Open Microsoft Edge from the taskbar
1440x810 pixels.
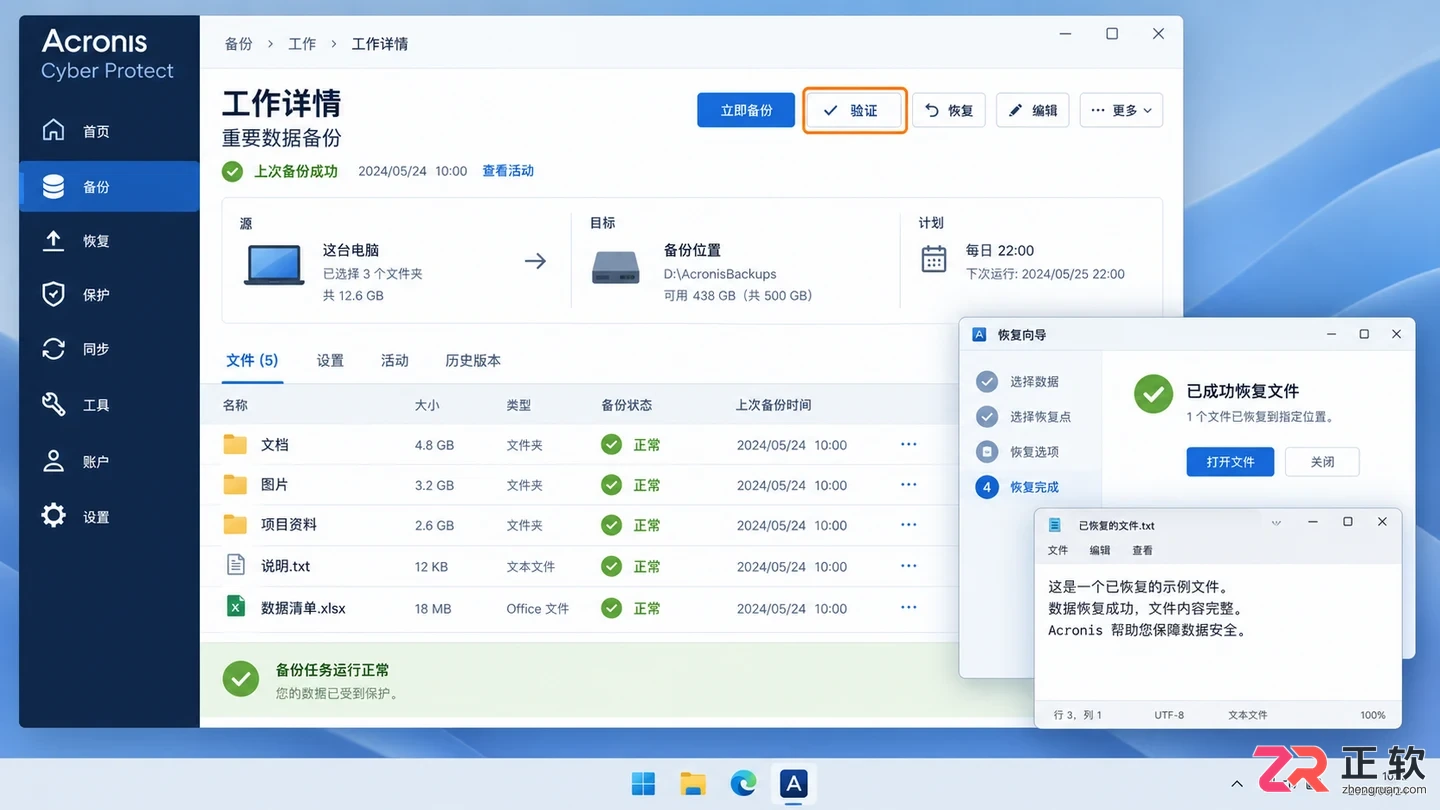coord(743,784)
